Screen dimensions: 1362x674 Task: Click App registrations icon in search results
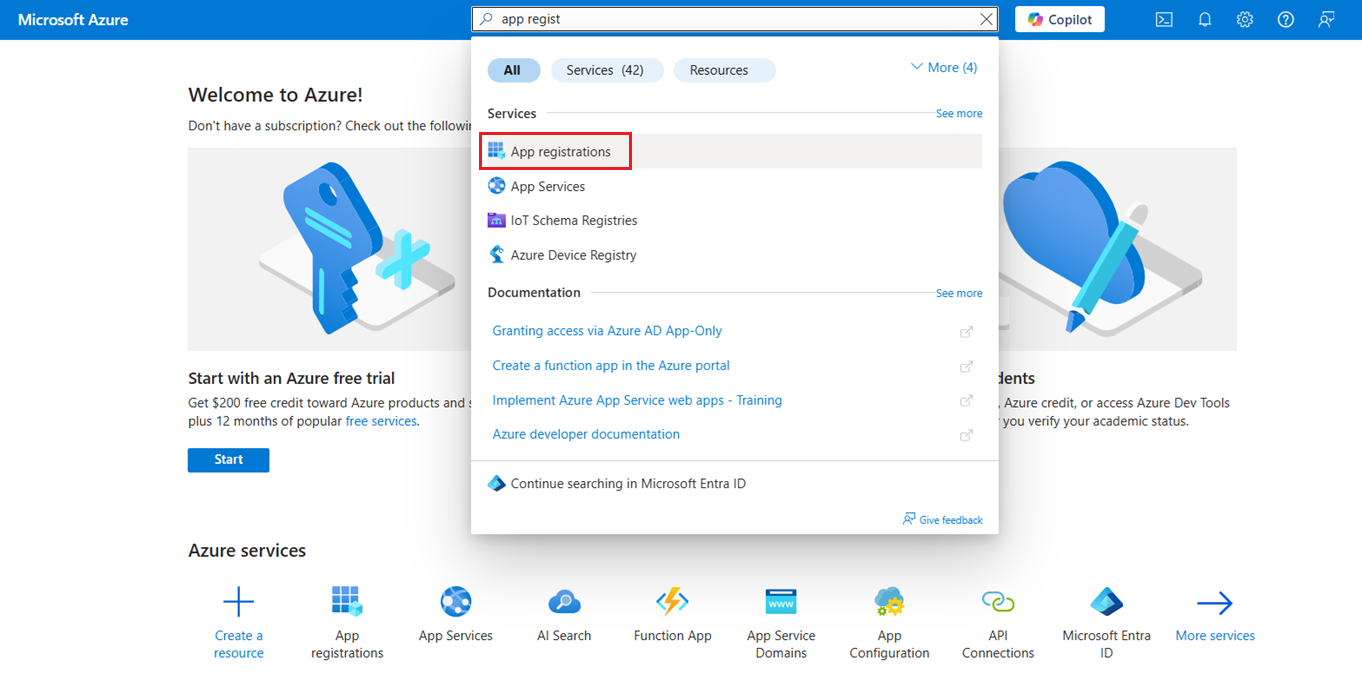[496, 151]
